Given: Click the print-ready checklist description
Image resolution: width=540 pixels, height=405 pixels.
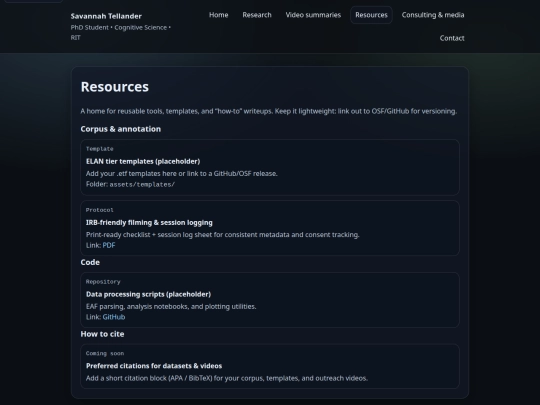Looking at the screenshot, I should 222,235.
